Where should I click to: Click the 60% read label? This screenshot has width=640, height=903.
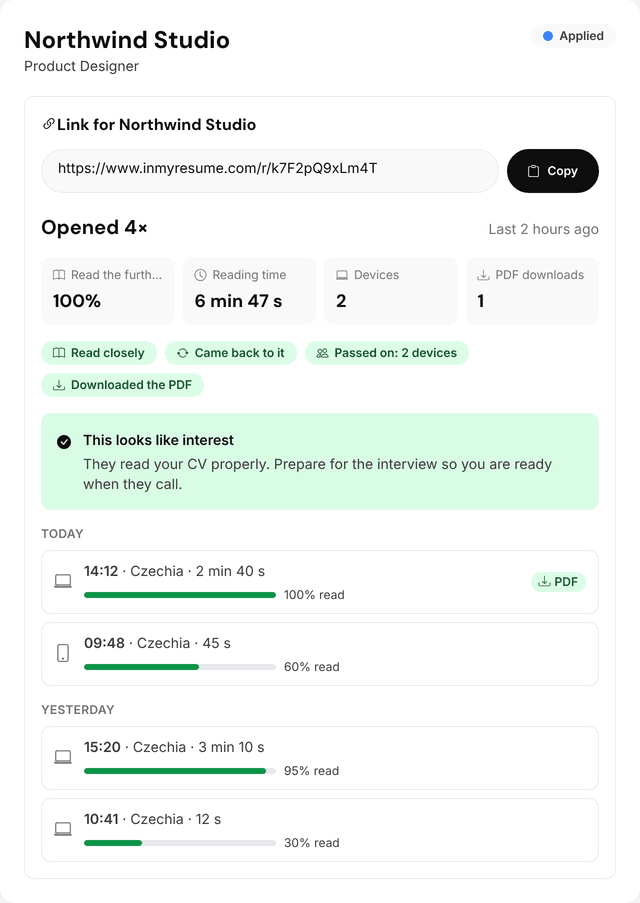pyautogui.click(x=312, y=667)
